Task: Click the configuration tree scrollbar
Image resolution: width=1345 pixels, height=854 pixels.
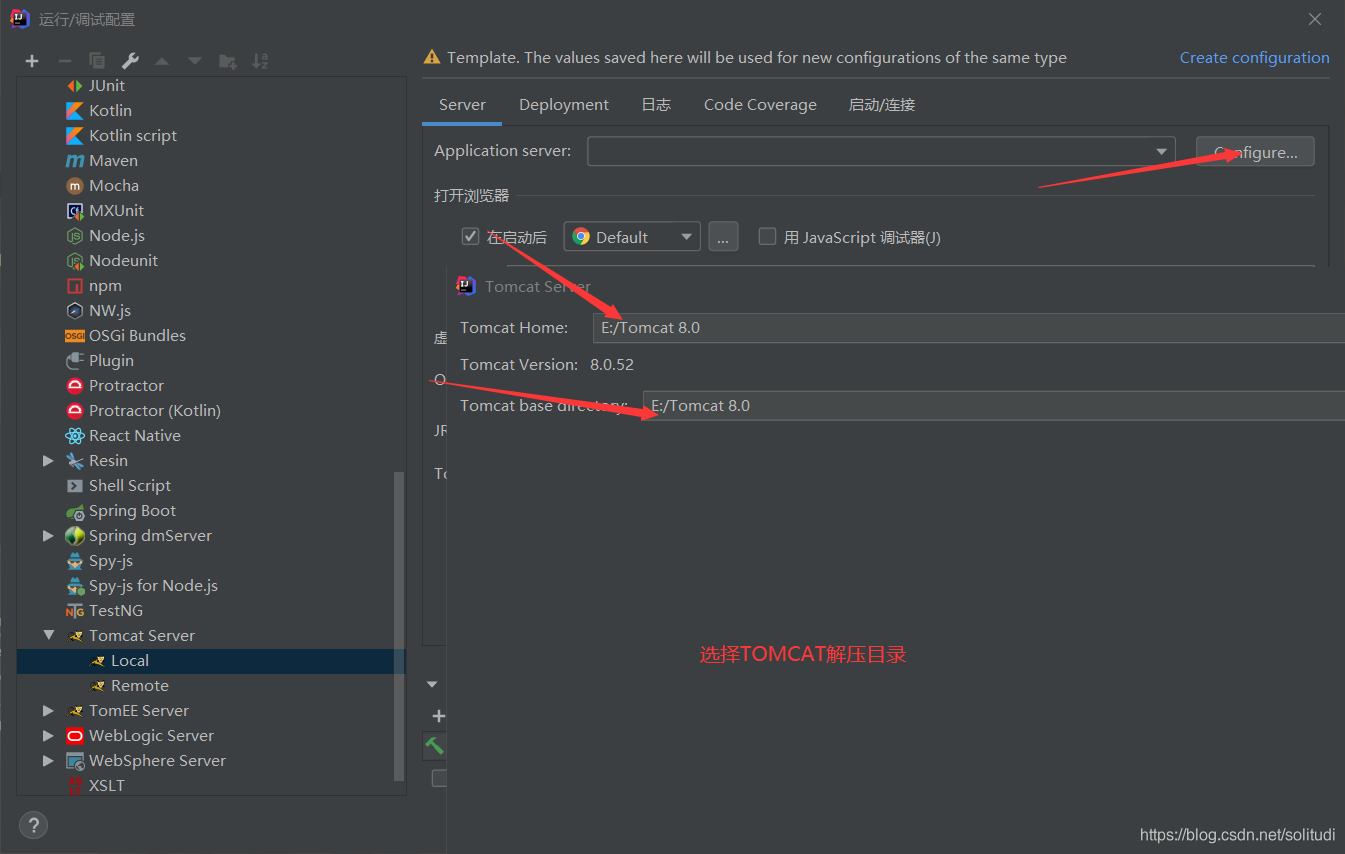Action: coord(399,626)
